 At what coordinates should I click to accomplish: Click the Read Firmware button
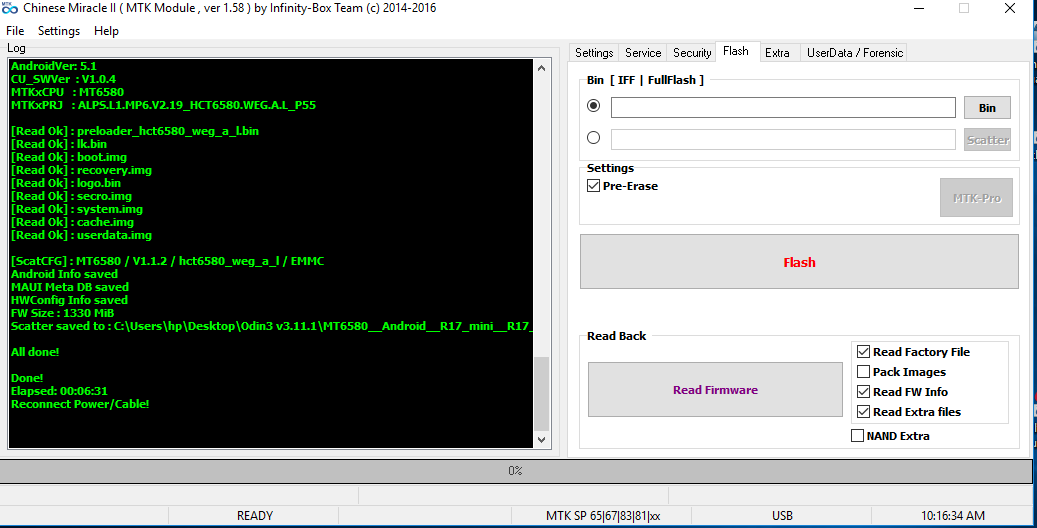coord(715,390)
